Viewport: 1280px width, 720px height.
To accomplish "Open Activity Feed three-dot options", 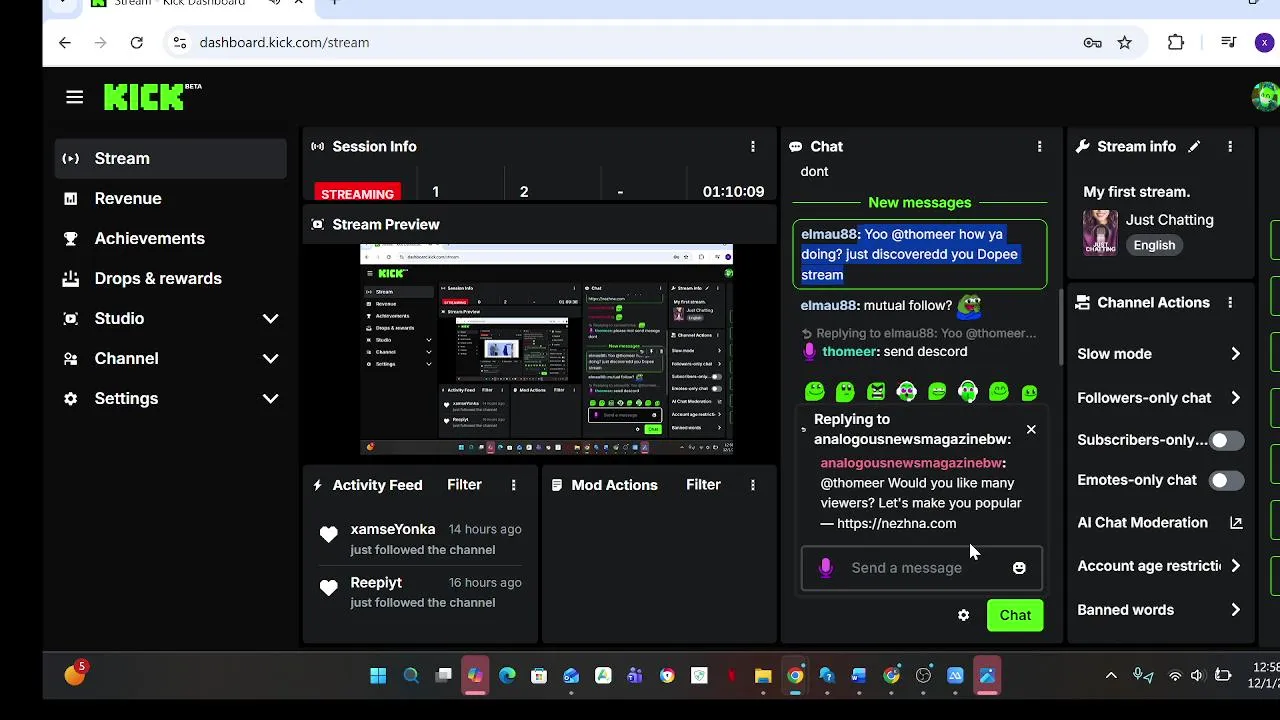I will coord(514,485).
